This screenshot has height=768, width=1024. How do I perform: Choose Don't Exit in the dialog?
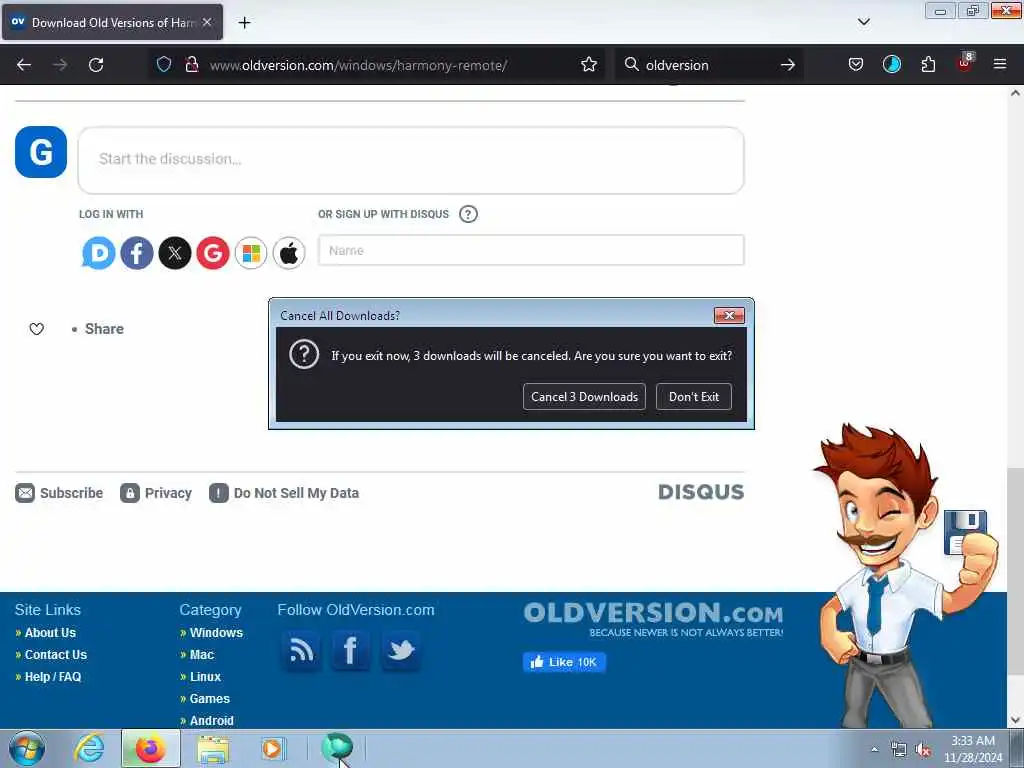694,396
